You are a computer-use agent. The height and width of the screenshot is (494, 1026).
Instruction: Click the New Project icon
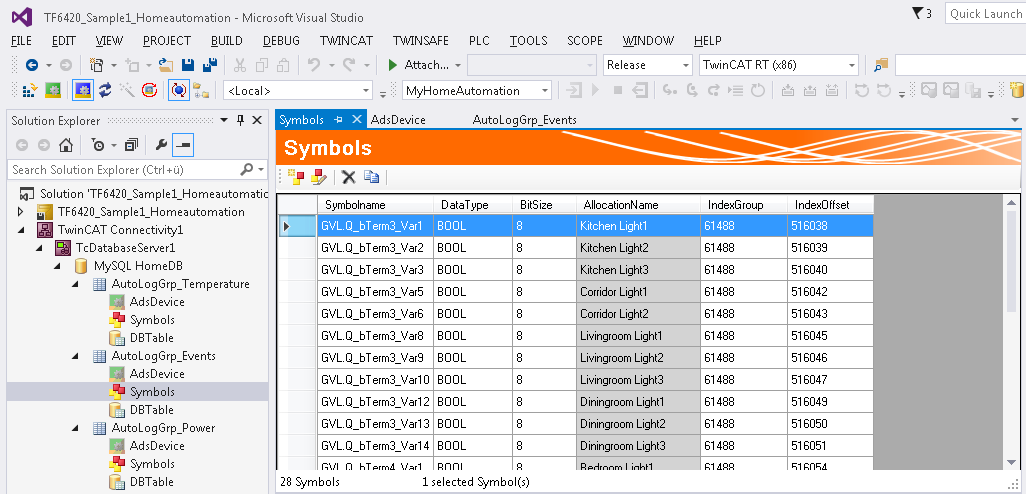97,65
